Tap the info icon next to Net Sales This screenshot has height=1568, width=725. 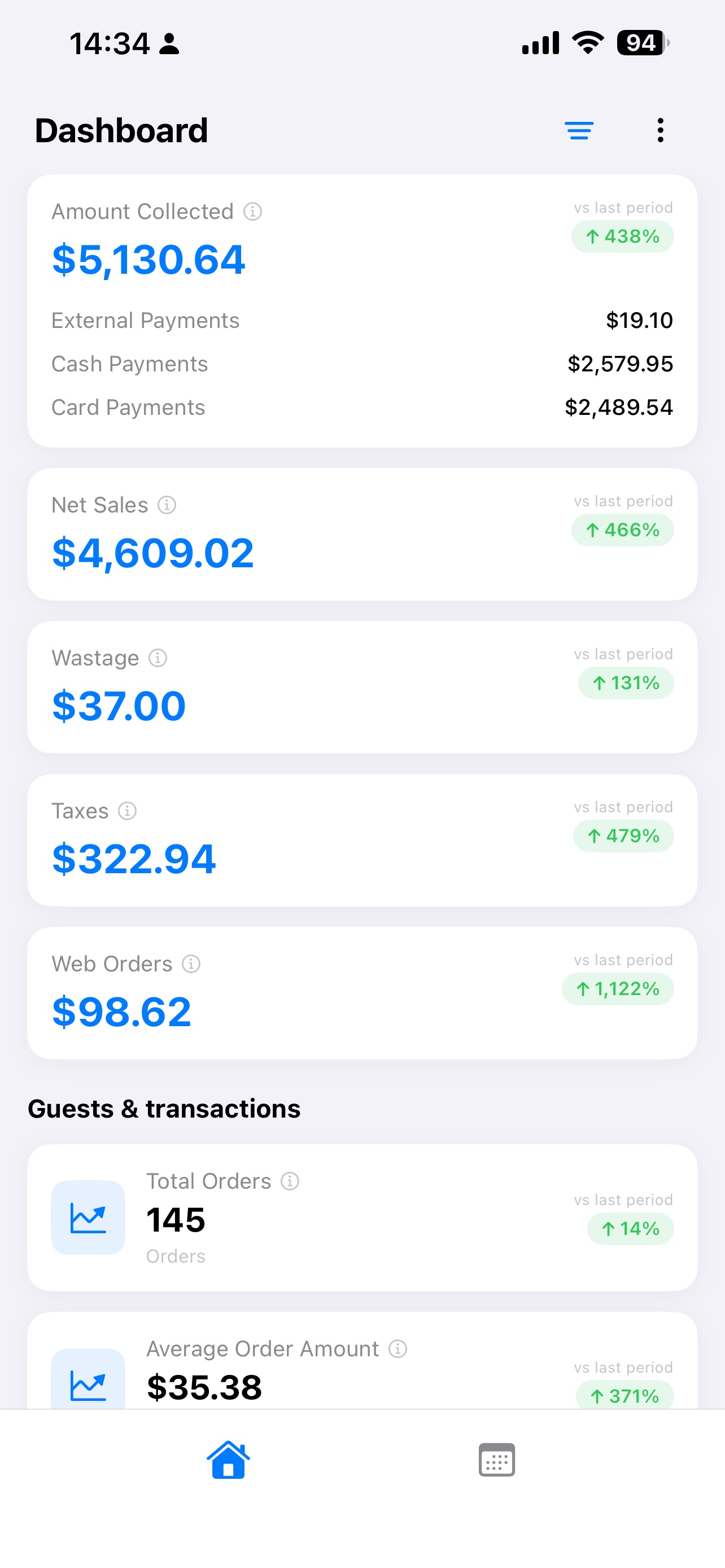click(x=167, y=505)
